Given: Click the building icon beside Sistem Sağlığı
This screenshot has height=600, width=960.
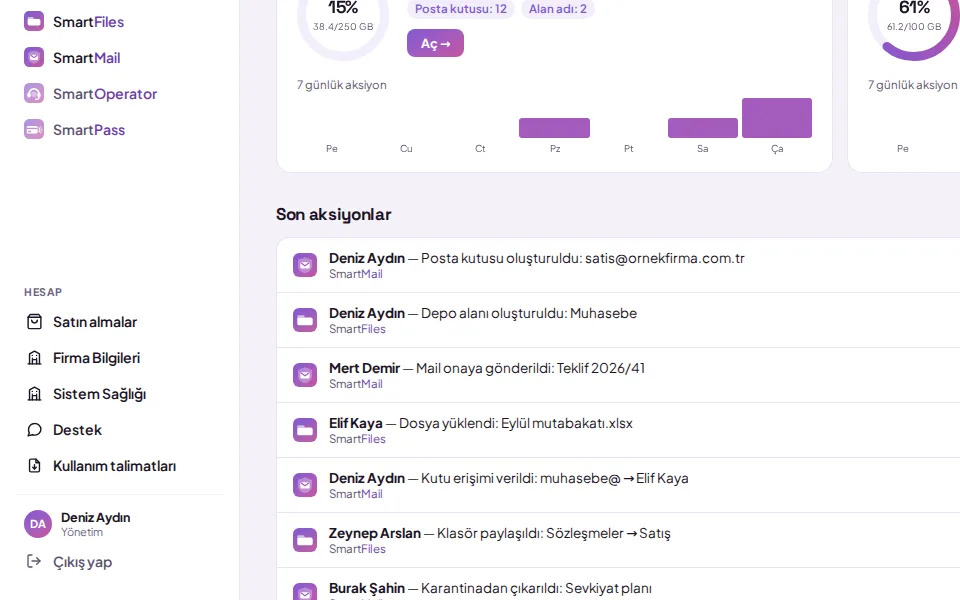Looking at the screenshot, I should click(x=34, y=394).
